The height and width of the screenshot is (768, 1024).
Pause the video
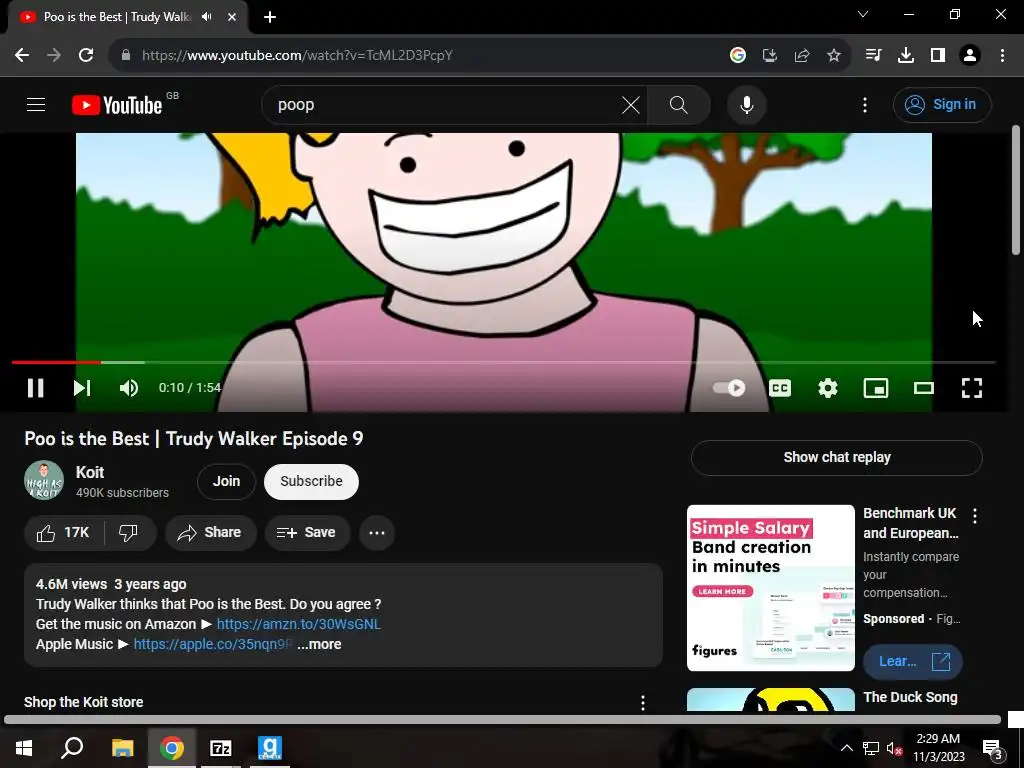point(35,388)
